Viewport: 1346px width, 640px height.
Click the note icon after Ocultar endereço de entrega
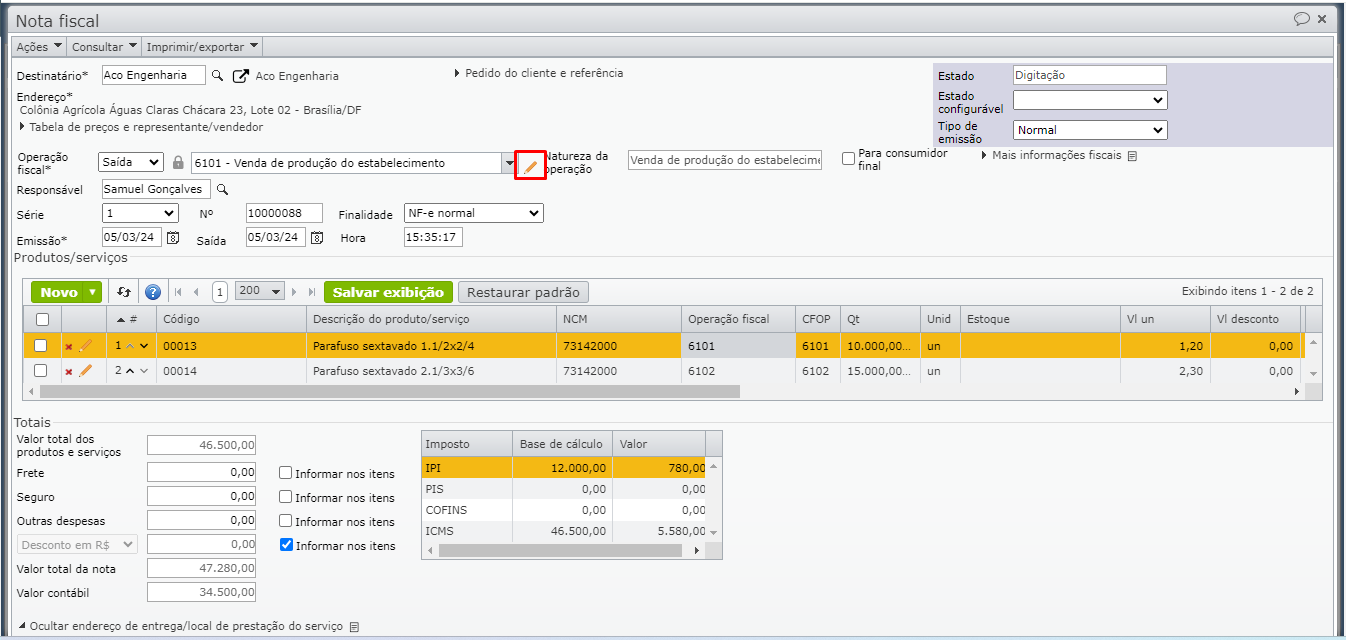click(354, 627)
